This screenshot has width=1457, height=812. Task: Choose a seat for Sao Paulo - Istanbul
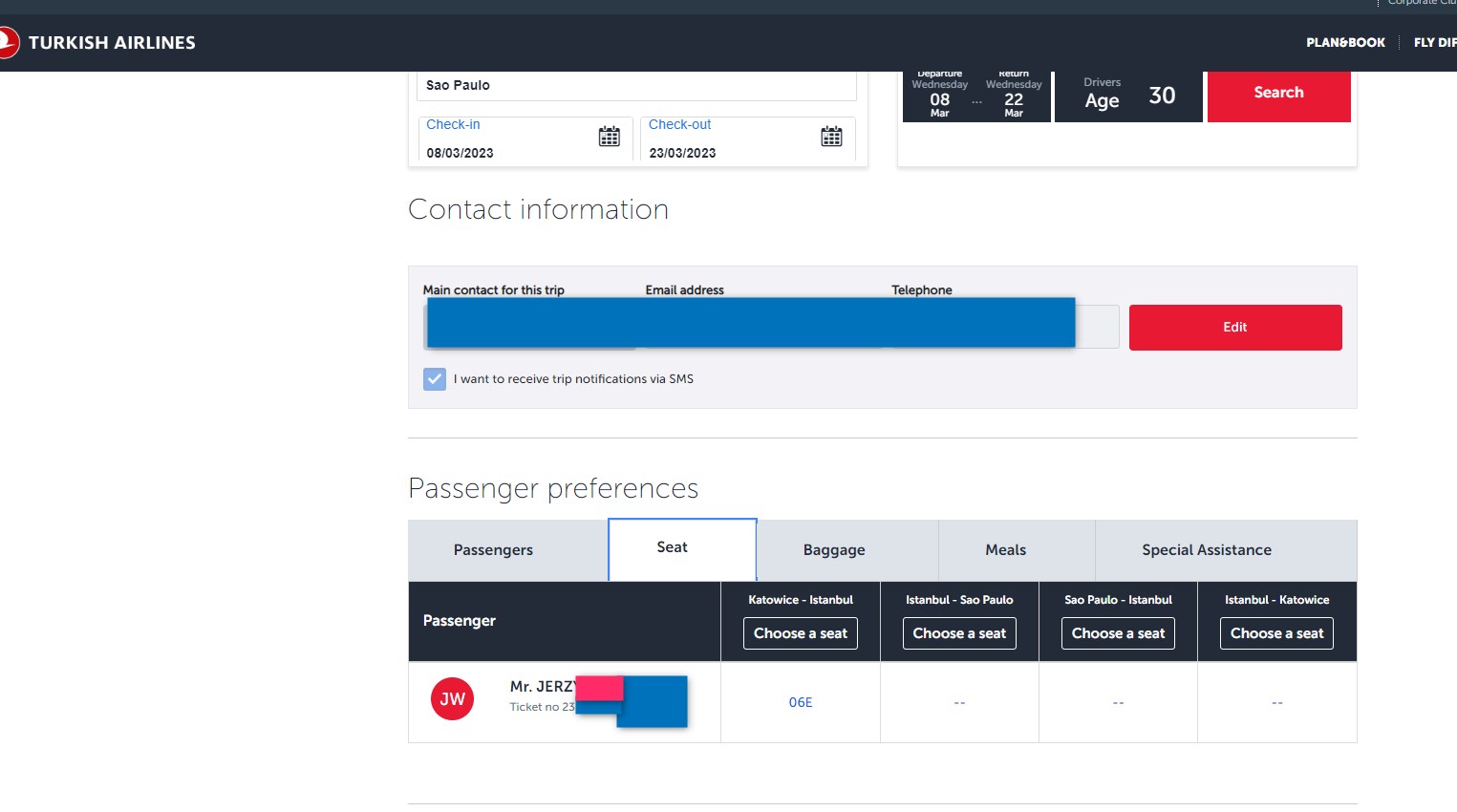[1118, 633]
